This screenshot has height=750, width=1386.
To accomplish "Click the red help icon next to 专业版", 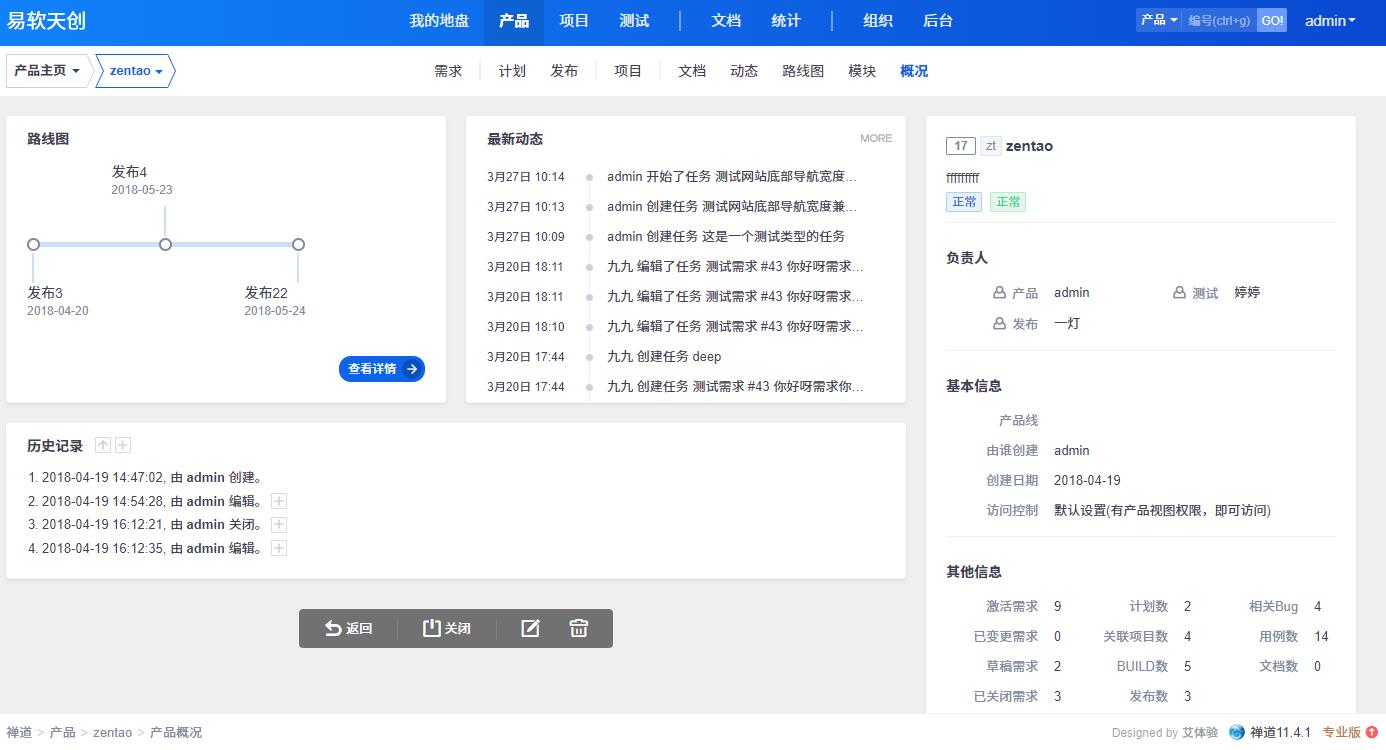I will 1371,732.
